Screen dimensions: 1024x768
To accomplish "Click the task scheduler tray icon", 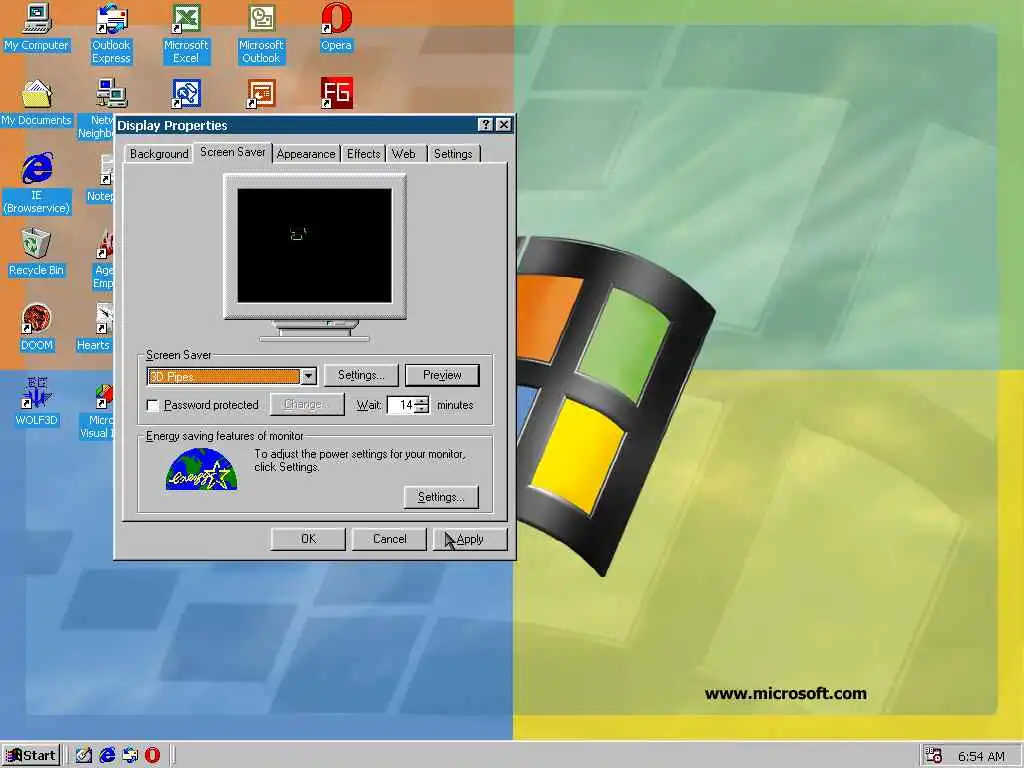I will pyautogui.click(x=933, y=756).
